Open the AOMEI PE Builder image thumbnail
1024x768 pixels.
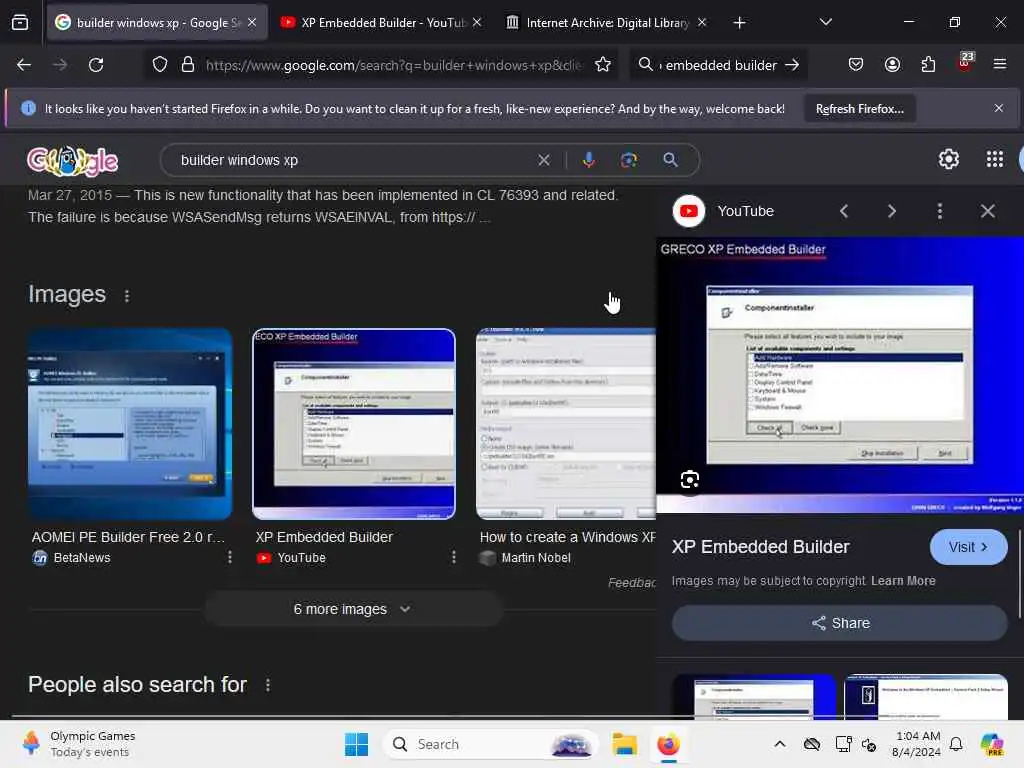130,424
